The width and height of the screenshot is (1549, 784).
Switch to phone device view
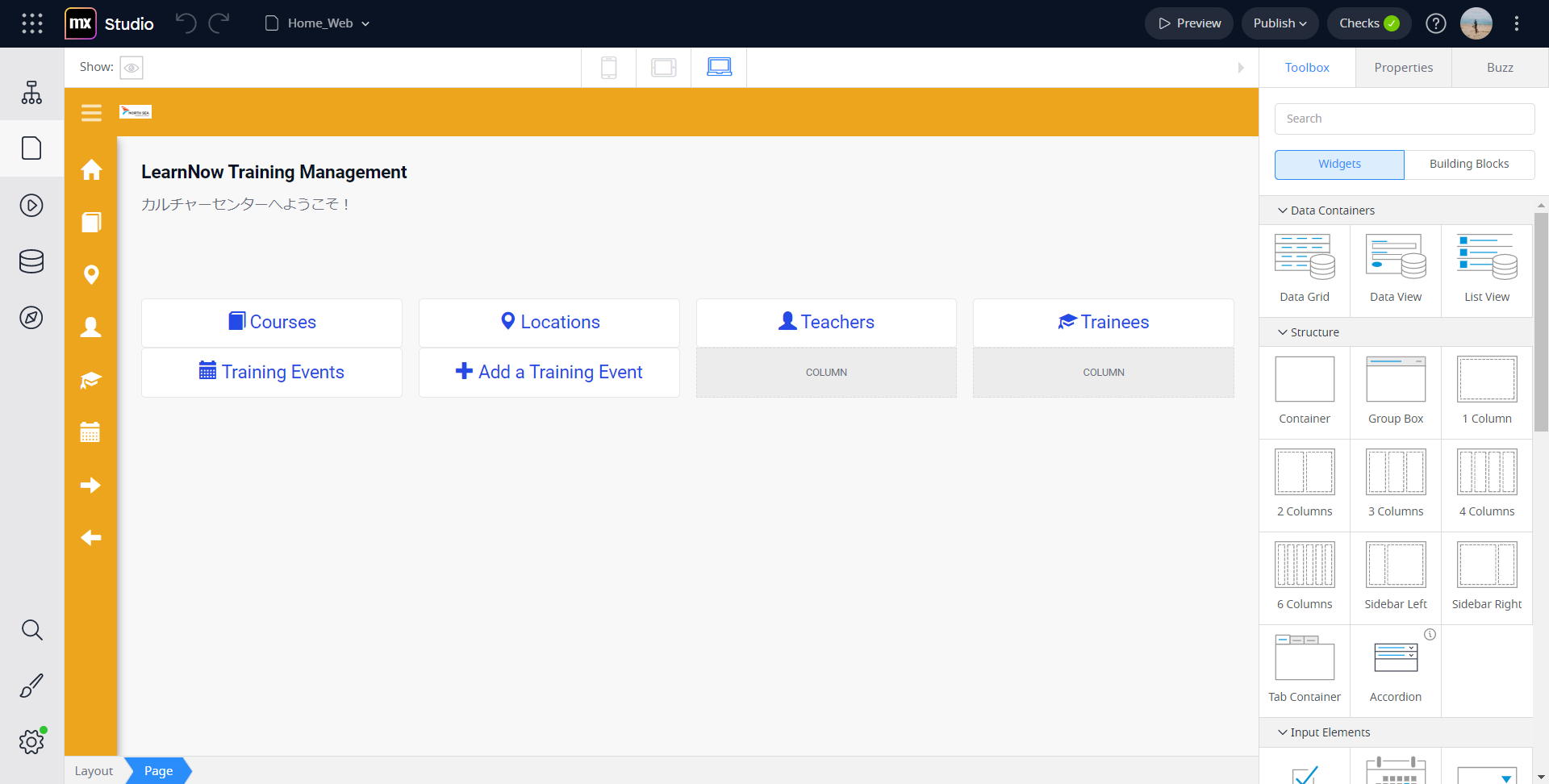(x=609, y=68)
